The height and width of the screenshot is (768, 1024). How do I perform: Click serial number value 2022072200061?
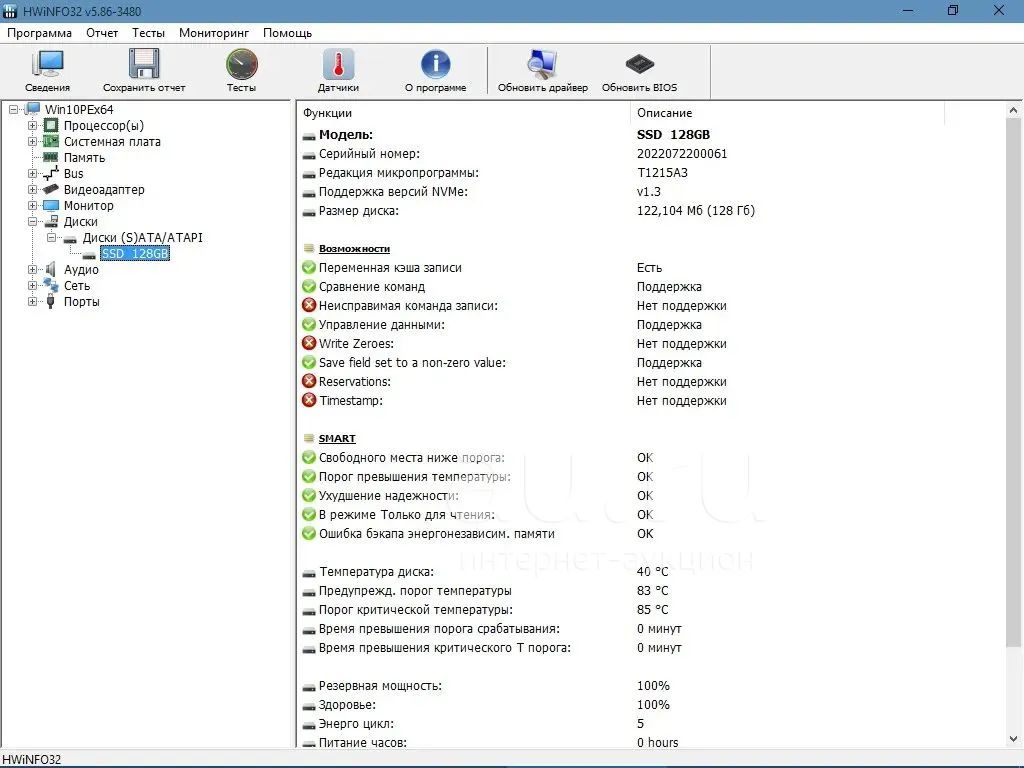(682, 153)
